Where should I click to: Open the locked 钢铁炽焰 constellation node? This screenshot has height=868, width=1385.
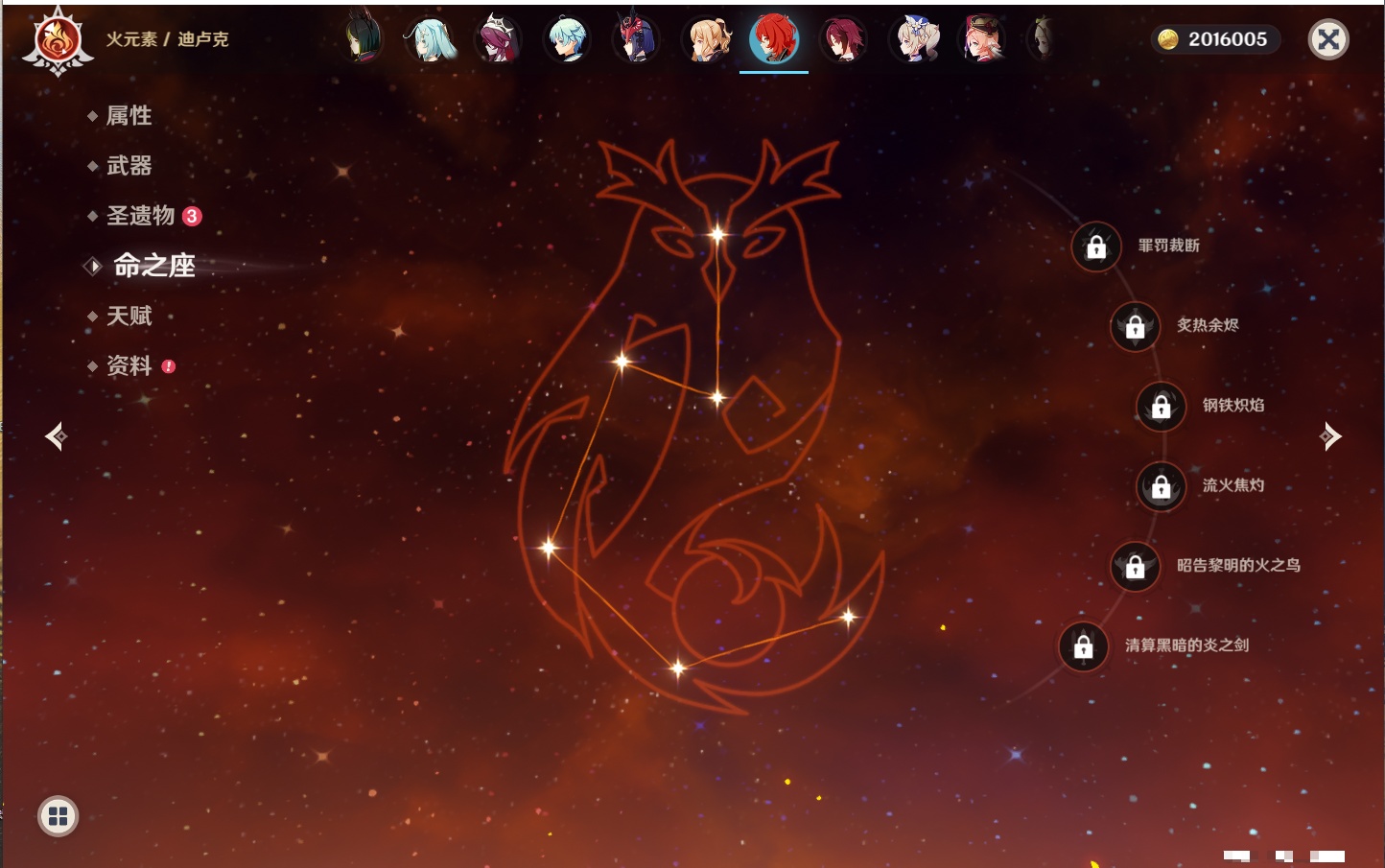tap(1161, 407)
